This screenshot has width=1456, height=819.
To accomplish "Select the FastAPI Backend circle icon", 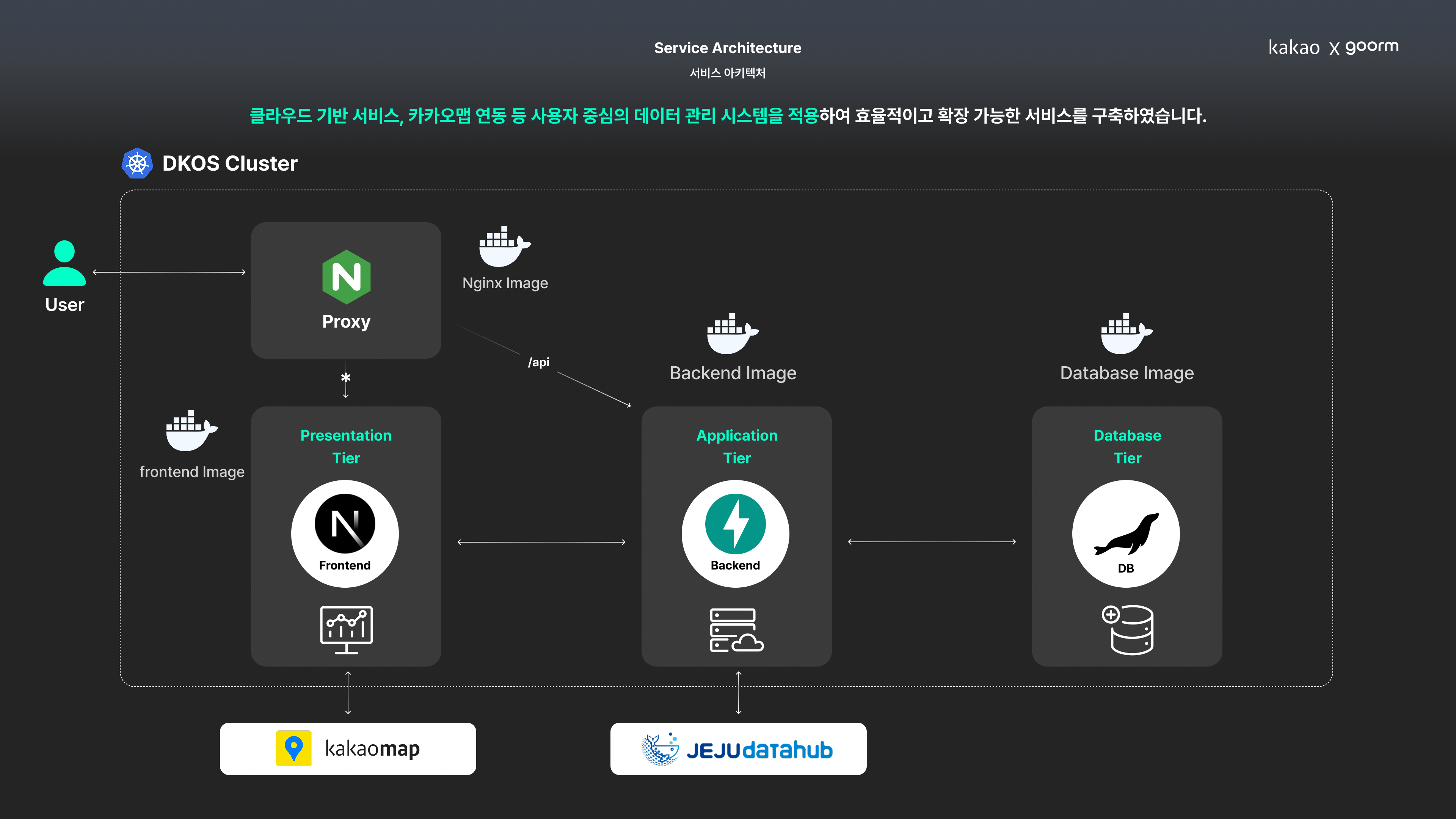I will pyautogui.click(x=735, y=533).
